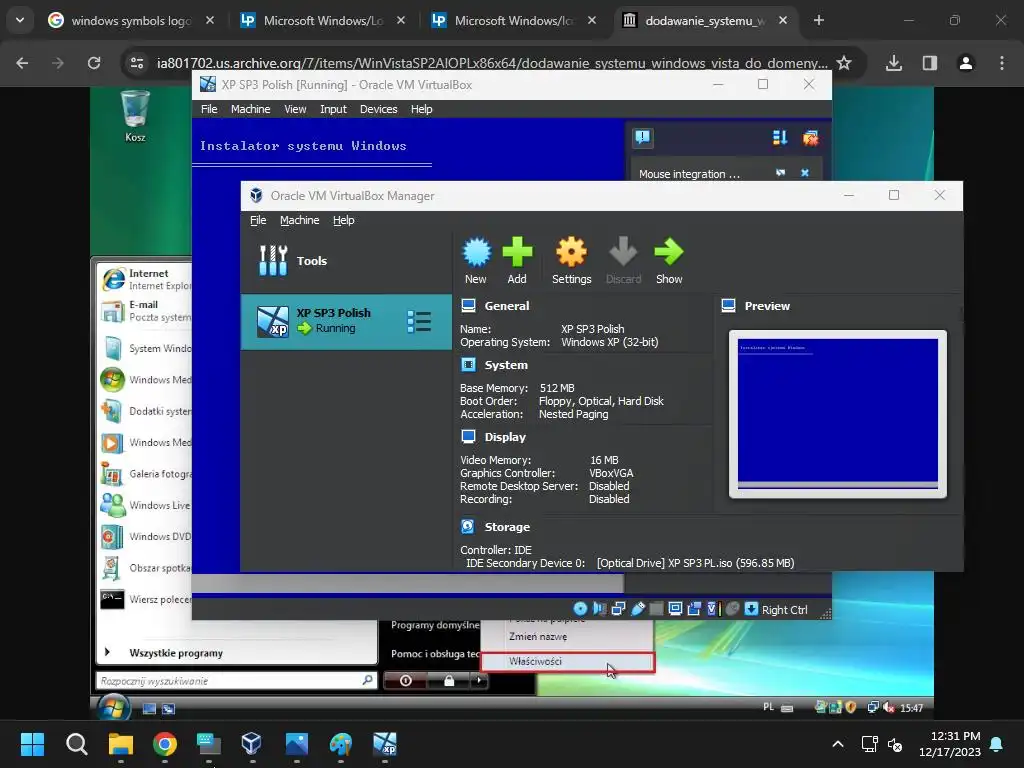The image size is (1024, 768).
Task: Click the grey mouse capture indicator
Action: pos(733,609)
